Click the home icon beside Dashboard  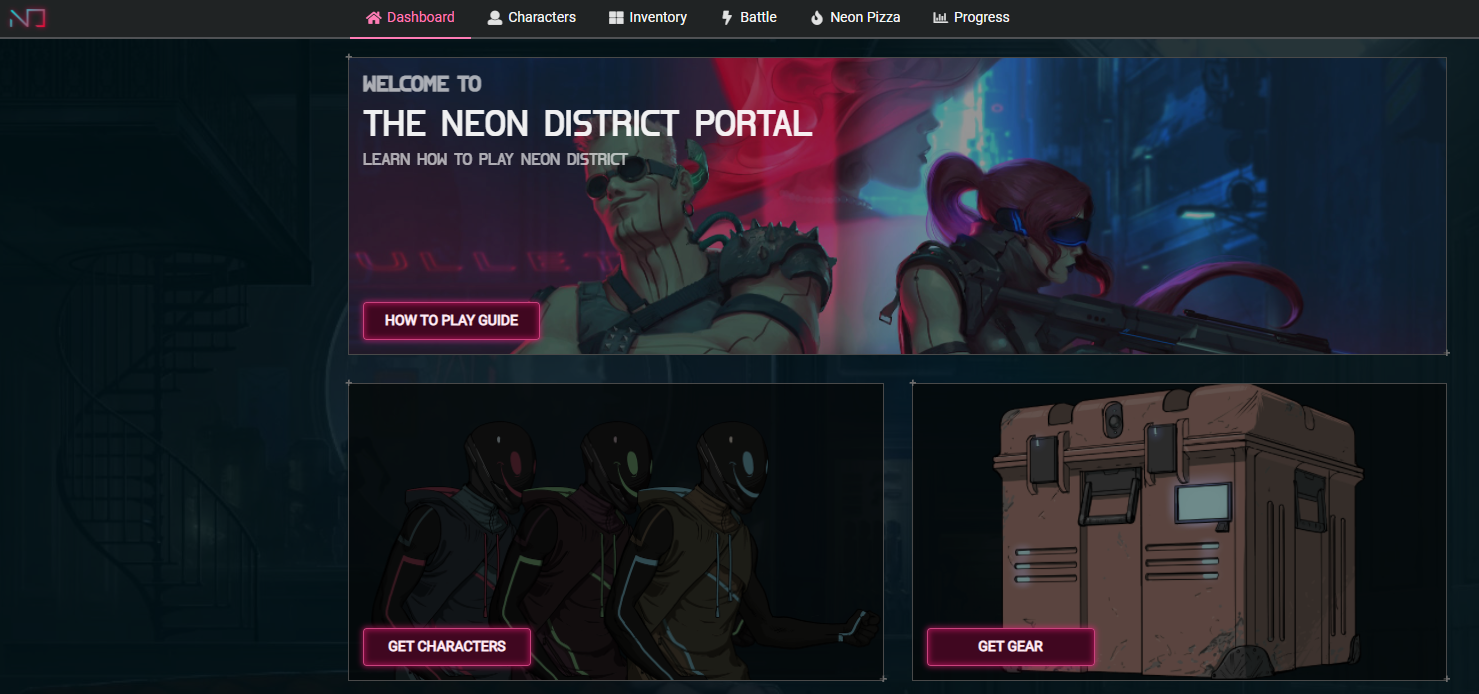click(x=374, y=17)
